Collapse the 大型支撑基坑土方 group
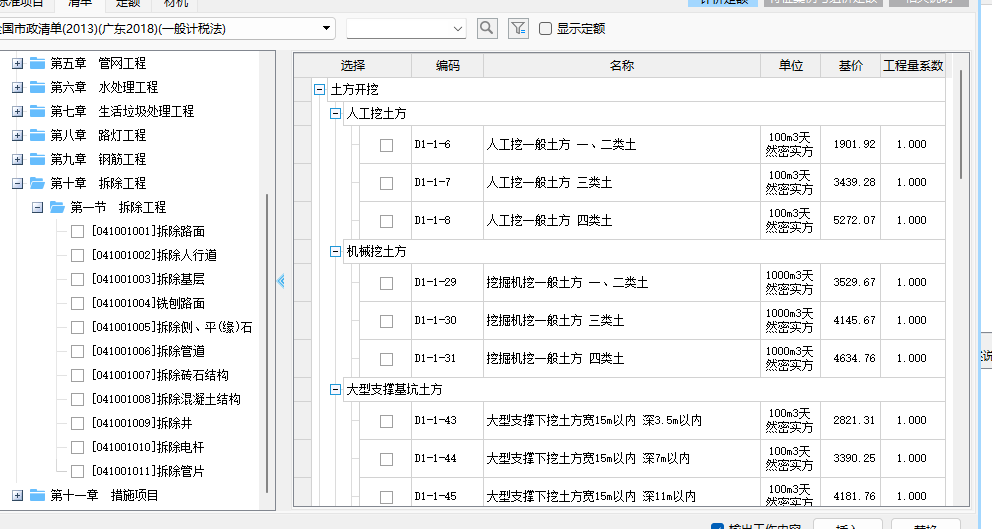992x529 pixels. [x=335, y=390]
